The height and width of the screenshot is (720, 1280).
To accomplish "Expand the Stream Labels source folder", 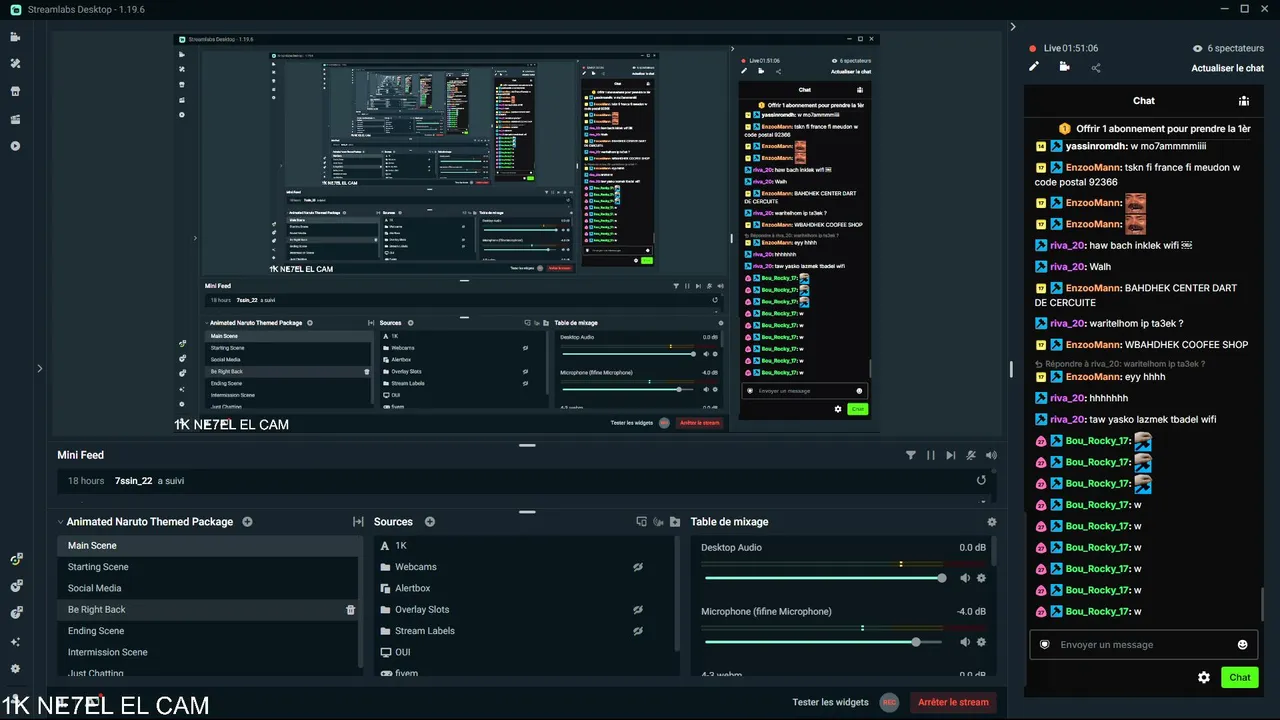I will click(386, 631).
